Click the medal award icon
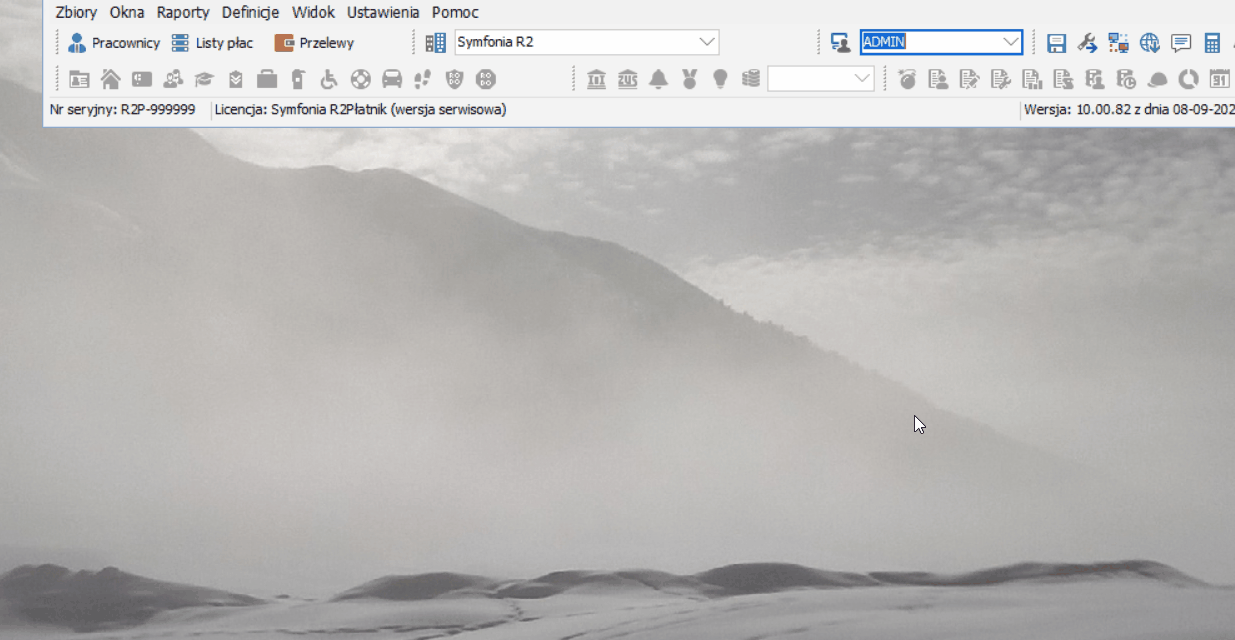The height and width of the screenshot is (640, 1235). coord(689,79)
